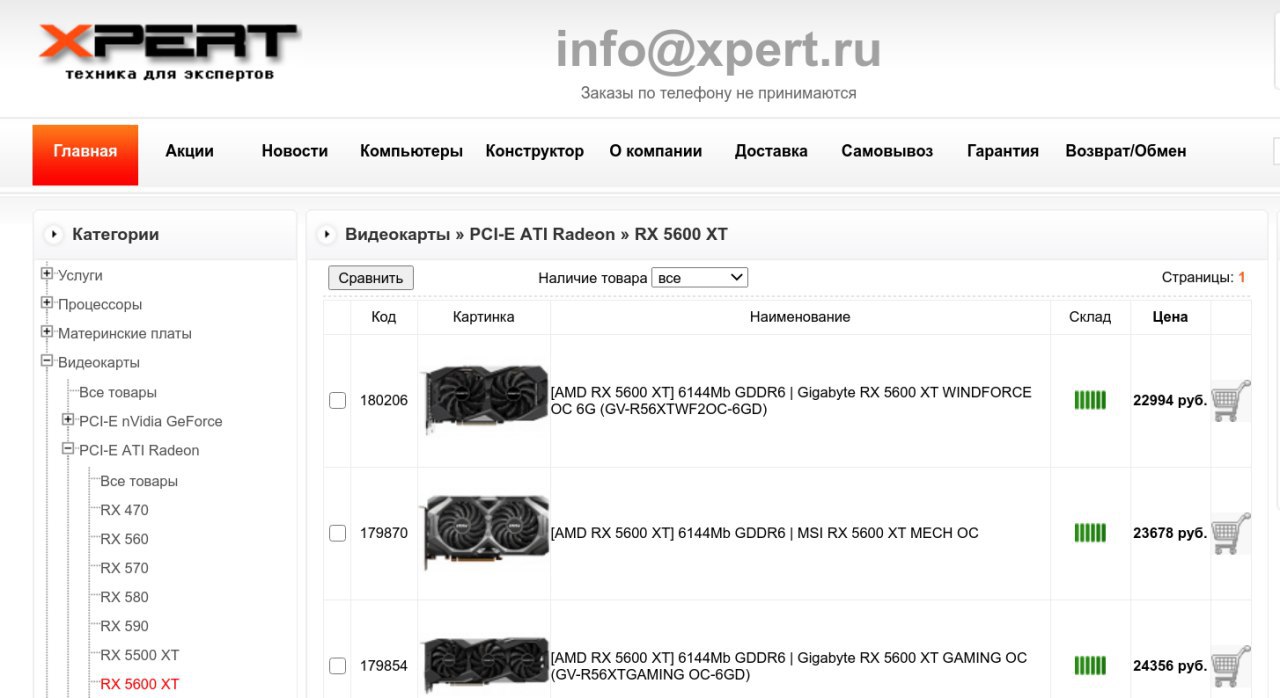Select RX 5500 XT in category tree
1280x698 pixels.
pyautogui.click(x=140, y=655)
